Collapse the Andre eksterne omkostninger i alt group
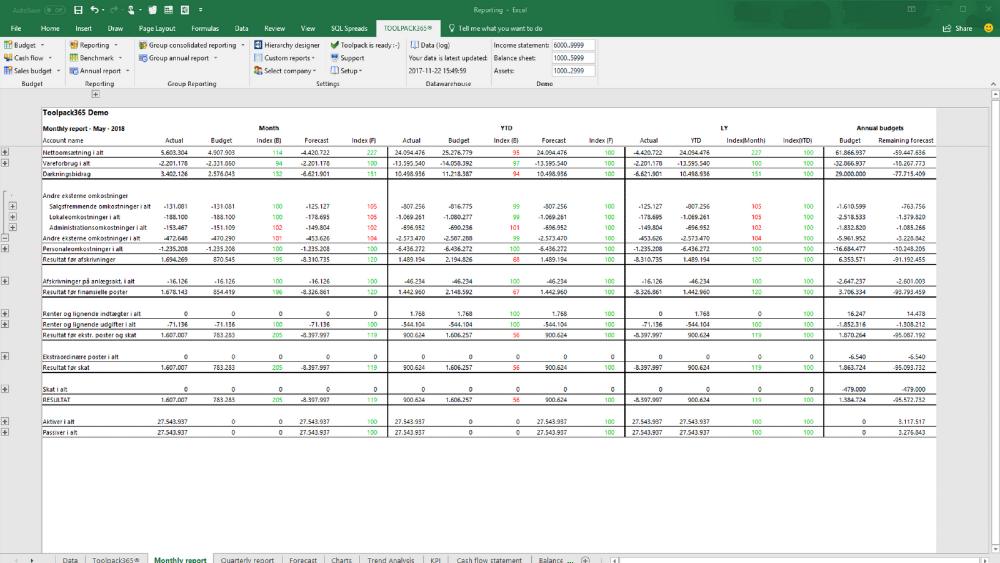This screenshot has width=1000, height=563. 6,238
